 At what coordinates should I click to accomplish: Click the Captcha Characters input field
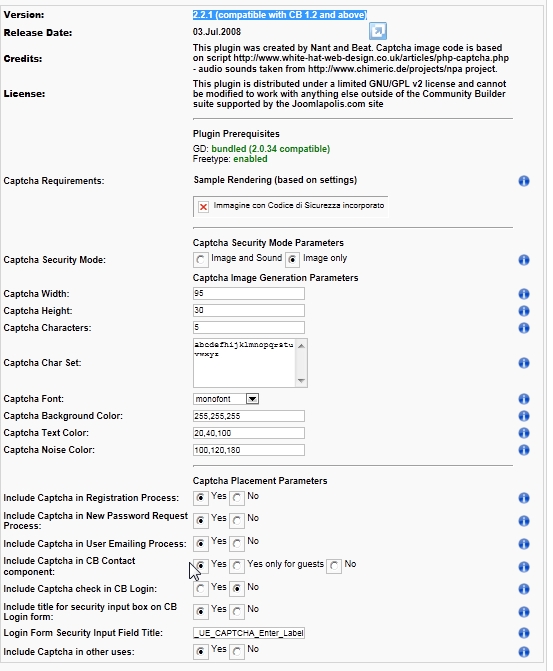pos(249,327)
